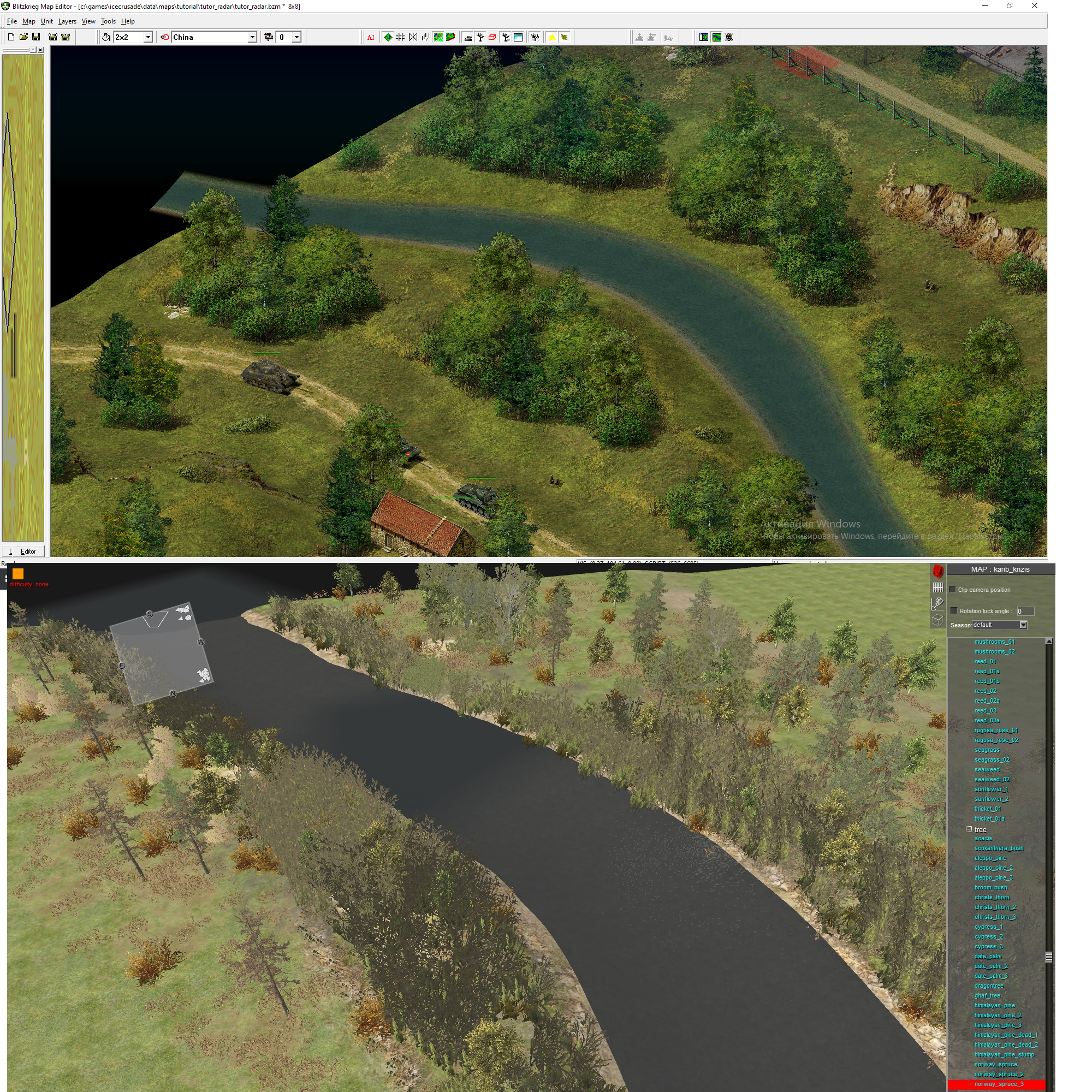This screenshot has height=1092, width=1092.
Task: Enable Clip camera position checkbox
Action: coord(952,590)
